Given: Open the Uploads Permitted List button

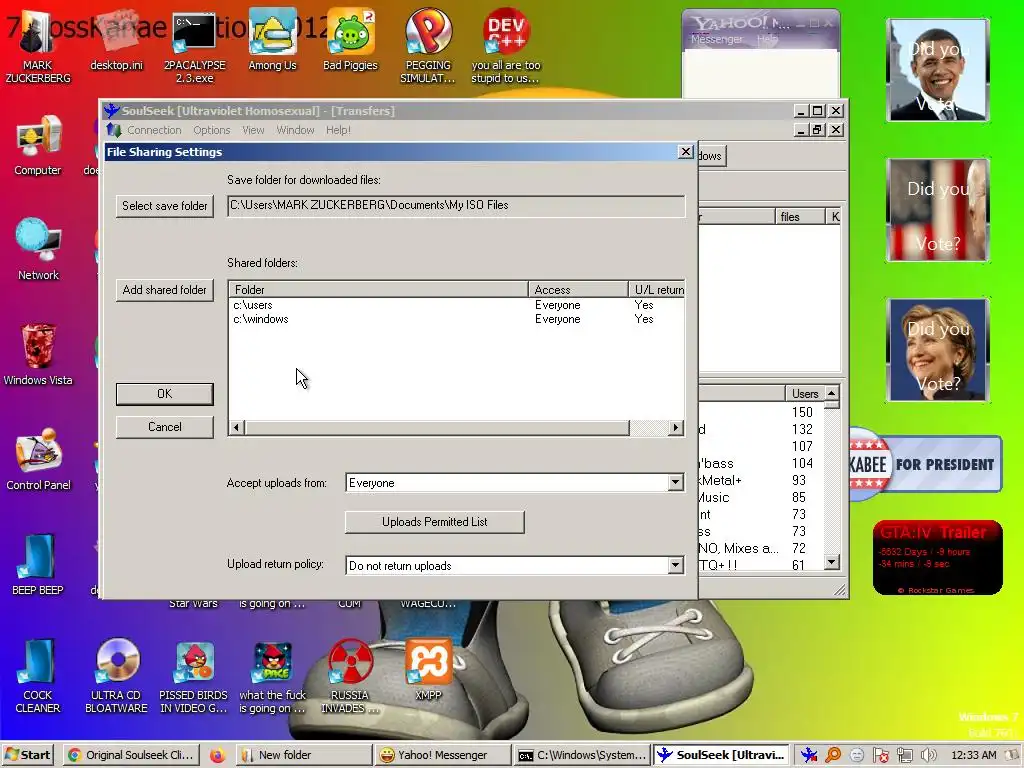Looking at the screenshot, I should coord(434,522).
